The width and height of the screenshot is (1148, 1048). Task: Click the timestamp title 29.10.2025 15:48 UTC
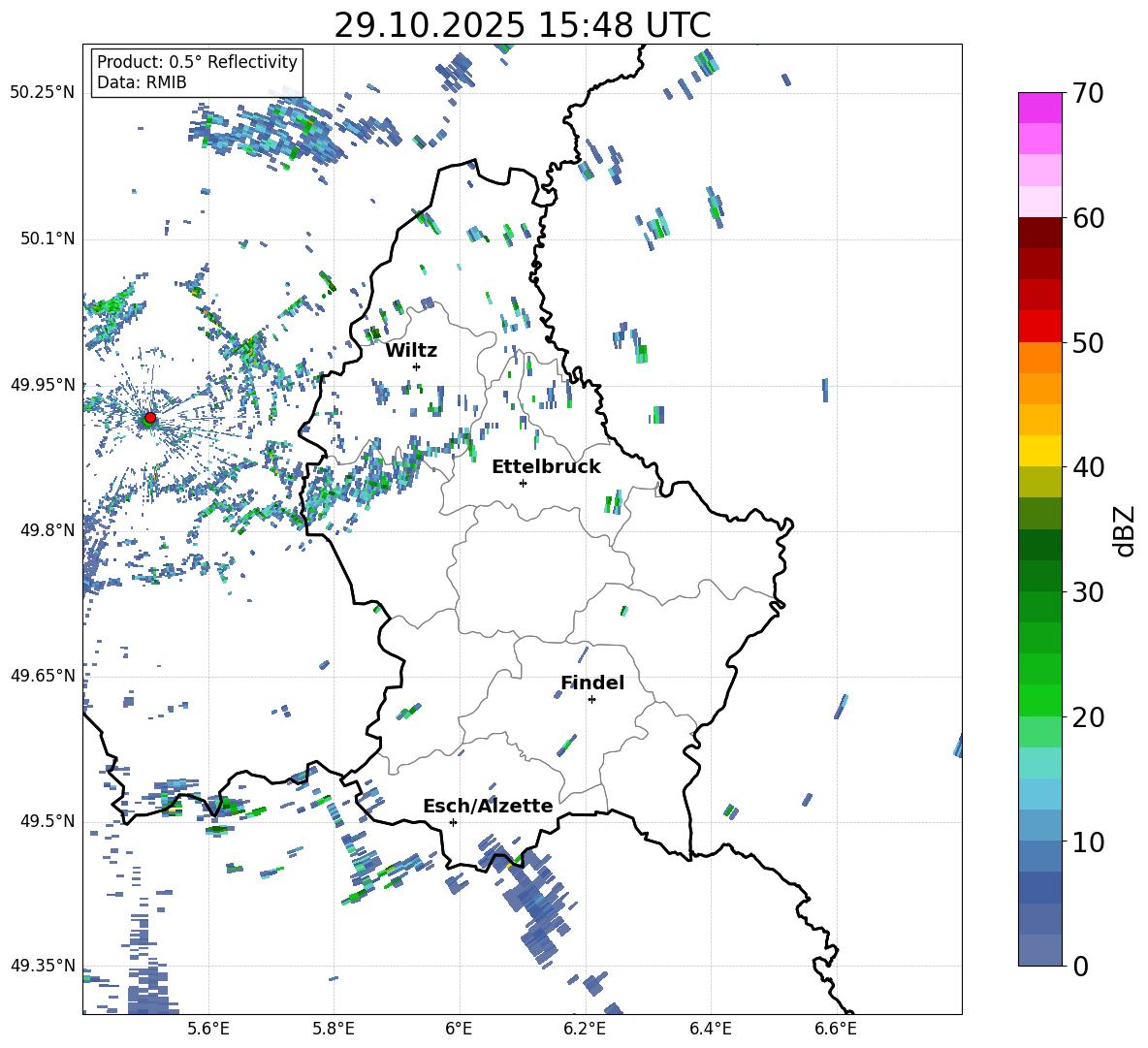click(522, 25)
